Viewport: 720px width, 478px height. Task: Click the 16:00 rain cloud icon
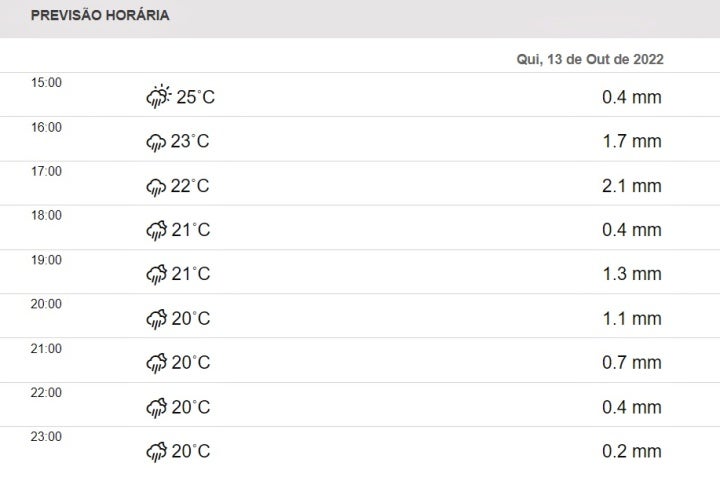coord(156,142)
